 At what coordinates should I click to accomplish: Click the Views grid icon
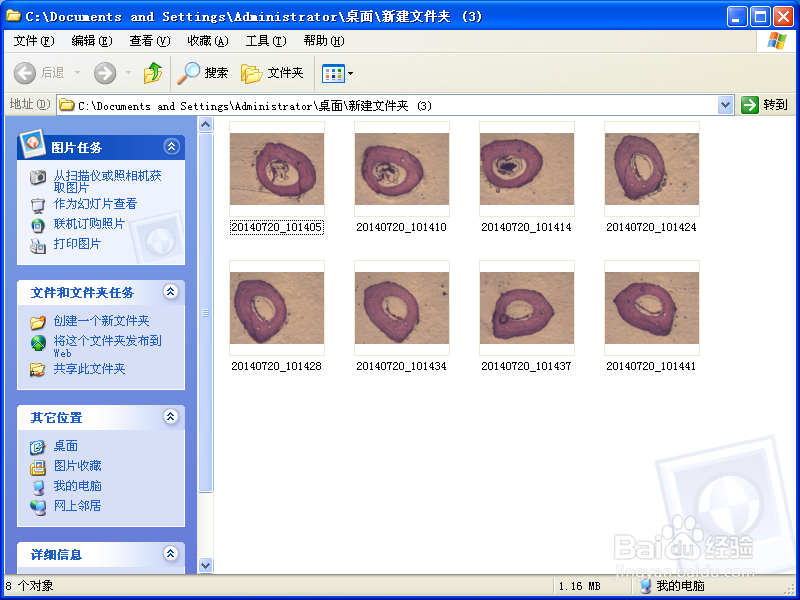(x=333, y=73)
